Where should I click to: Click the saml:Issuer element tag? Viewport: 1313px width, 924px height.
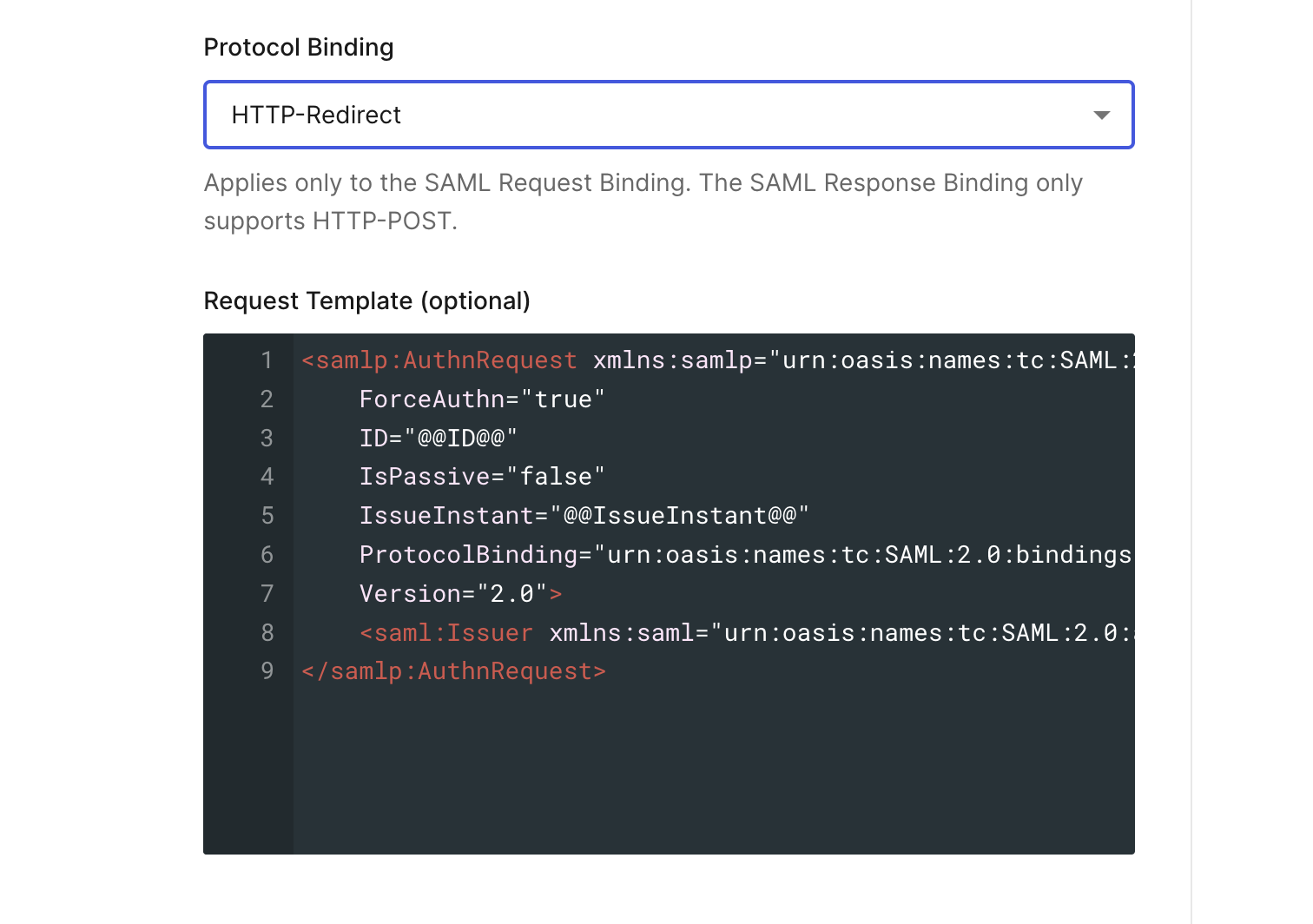[446, 633]
